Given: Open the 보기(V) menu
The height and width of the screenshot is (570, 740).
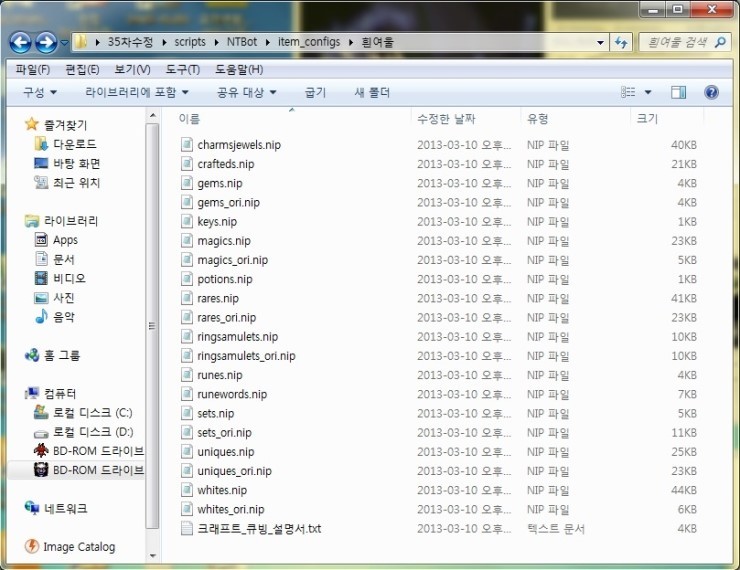Looking at the screenshot, I should [132, 70].
